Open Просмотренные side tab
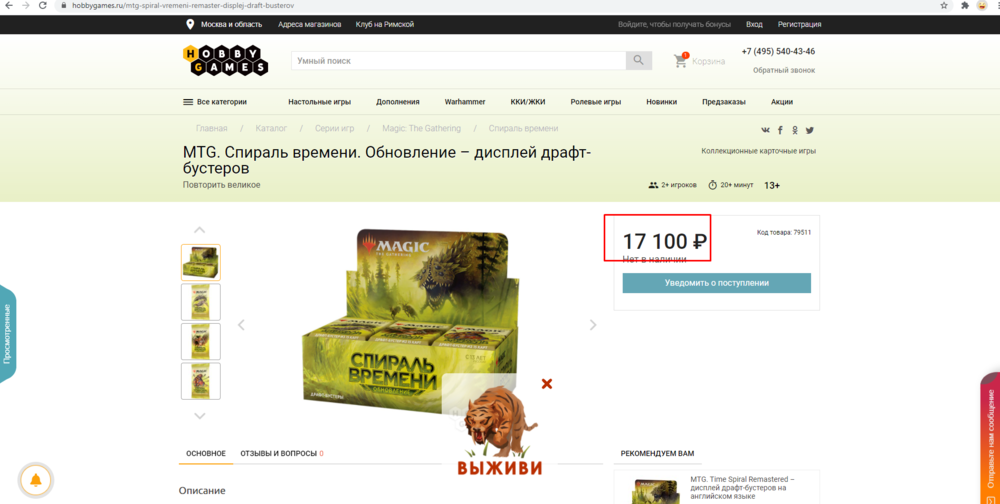The image size is (1000, 504). tap(8, 334)
